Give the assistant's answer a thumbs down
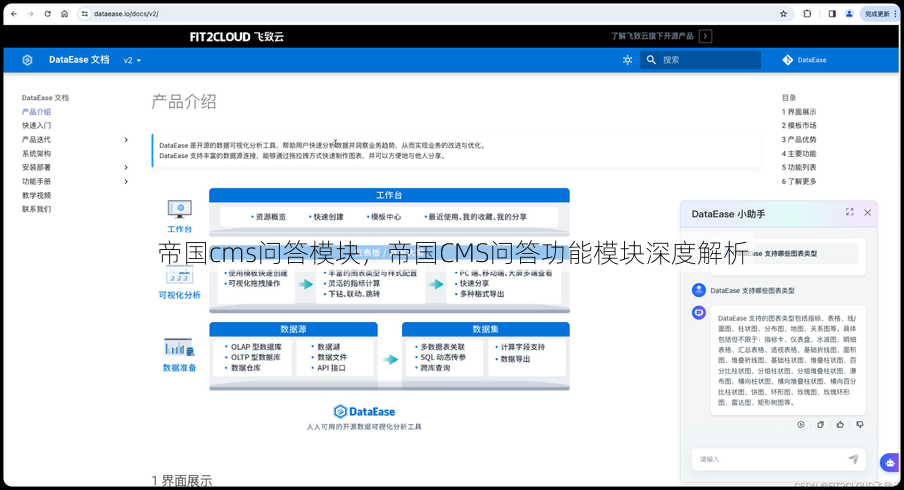 point(860,425)
